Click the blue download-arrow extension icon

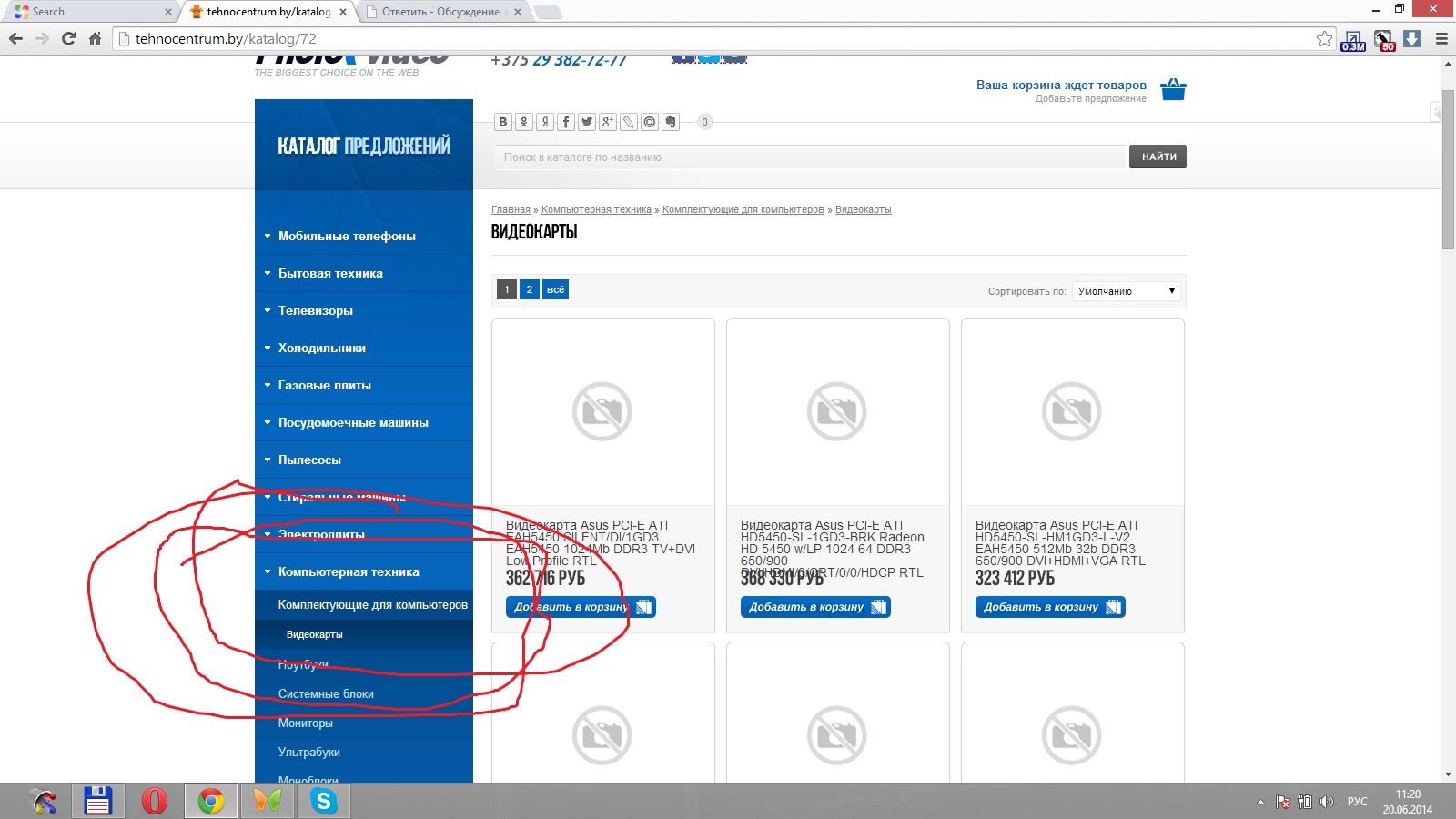coord(1412,38)
